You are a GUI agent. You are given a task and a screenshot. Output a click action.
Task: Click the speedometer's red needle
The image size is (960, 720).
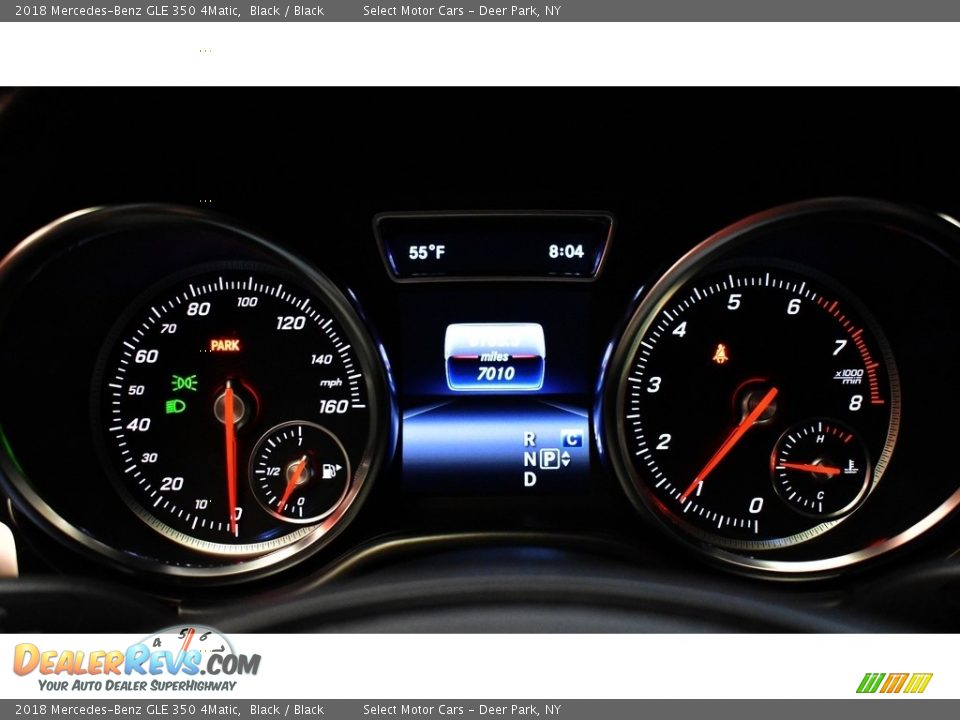pyautogui.click(x=231, y=459)
